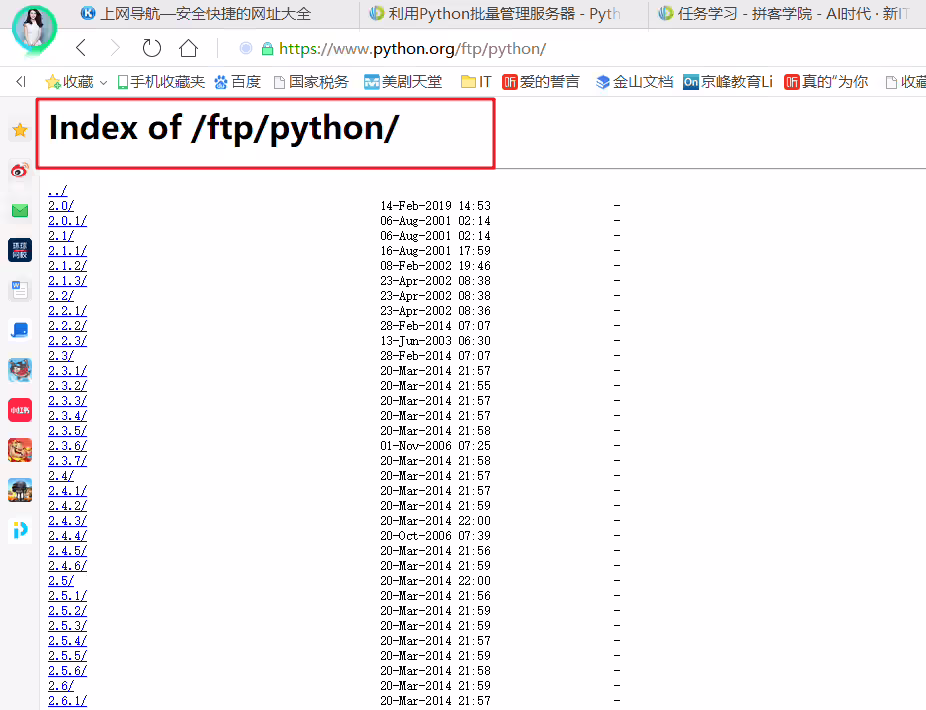Click the browser back arrow
The width and height of the screenshot is (926, 710).
pos(81,48)
